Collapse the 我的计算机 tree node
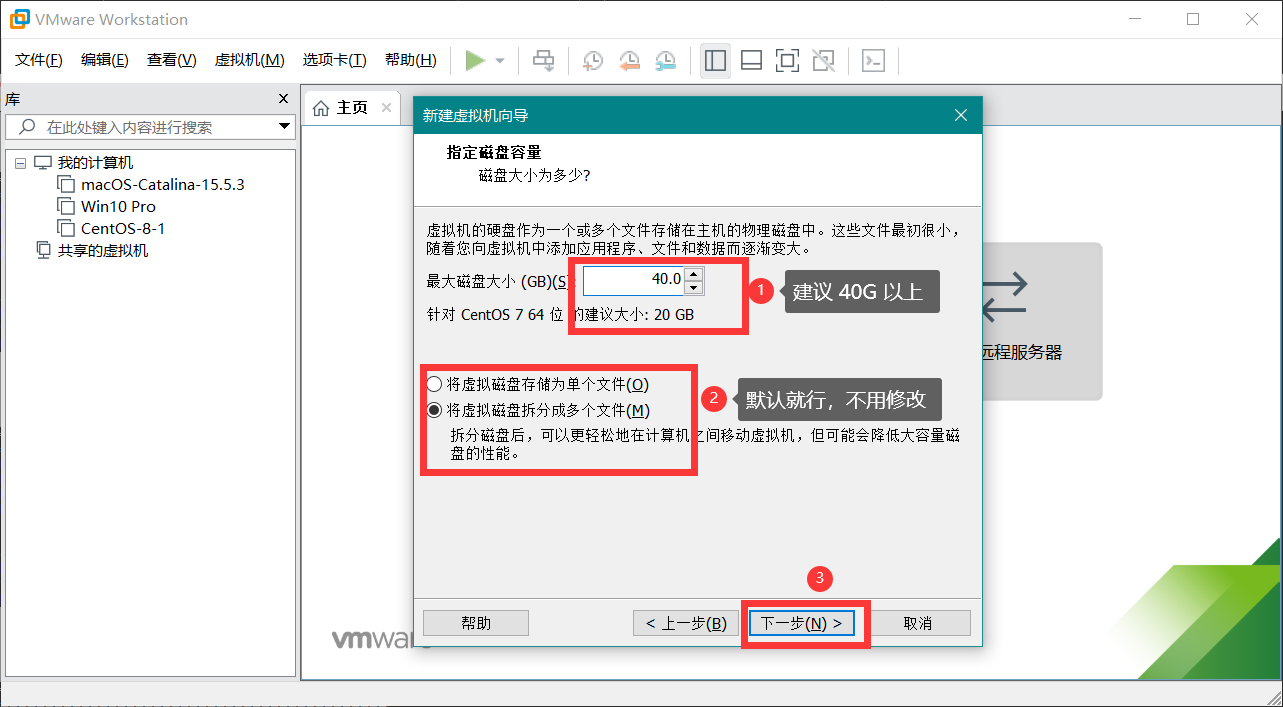The image size is (1283, 707). pyautogui.click(x=20, y=163)
